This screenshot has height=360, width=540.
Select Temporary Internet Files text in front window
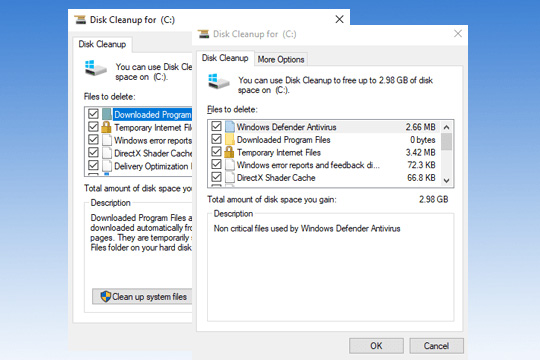(x=279, y=152)
